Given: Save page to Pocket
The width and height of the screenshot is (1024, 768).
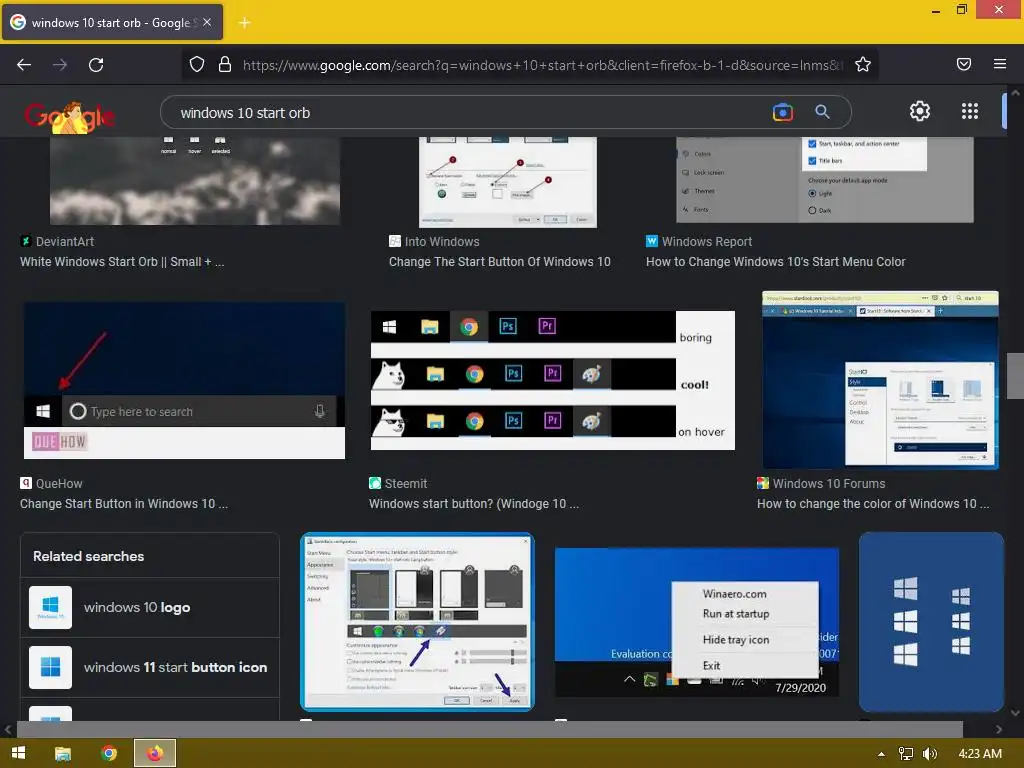Looking at the screenshot, I should [964, 64].
